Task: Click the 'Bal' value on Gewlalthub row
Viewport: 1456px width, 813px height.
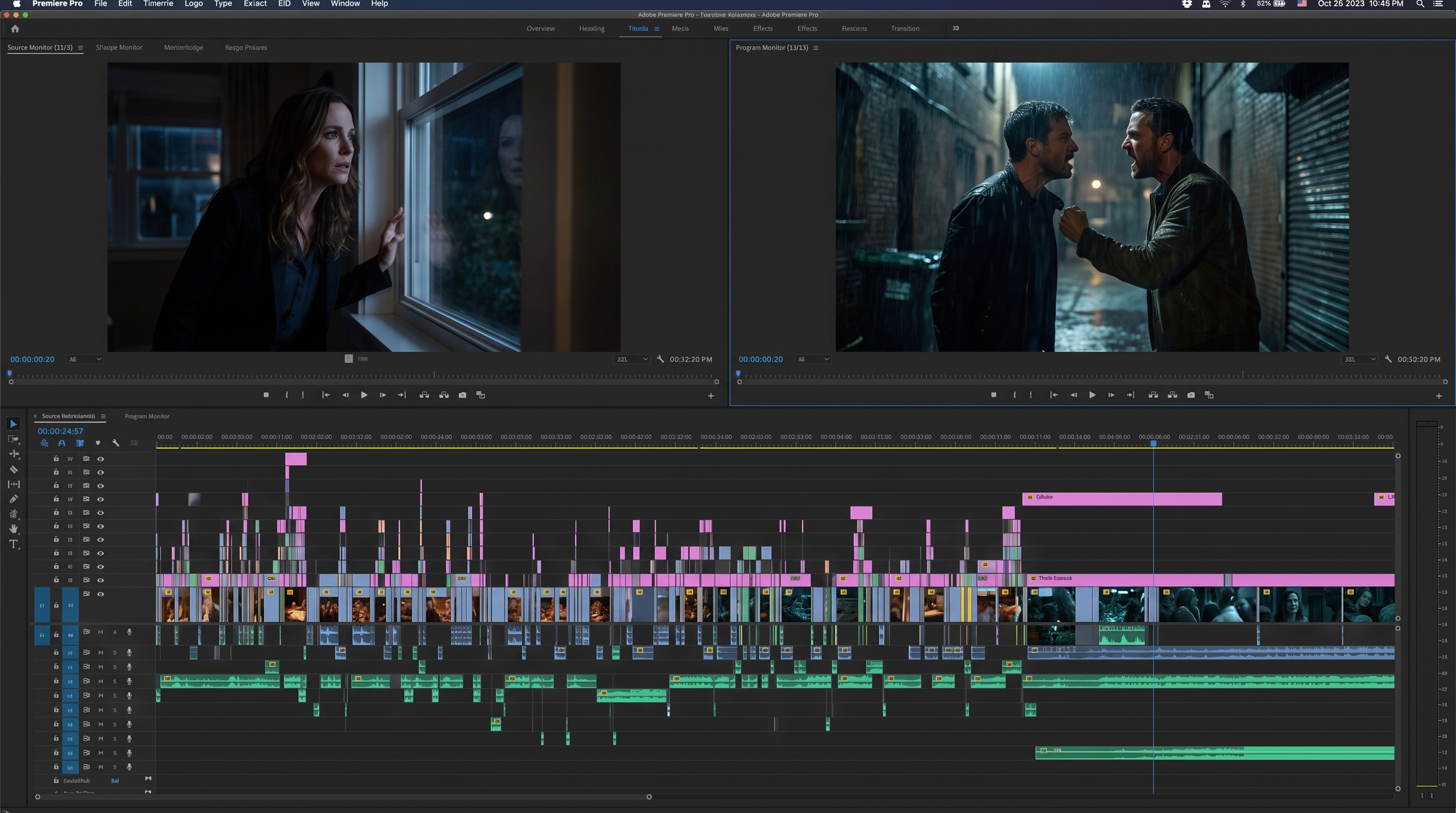Action: tap(115, 781)
